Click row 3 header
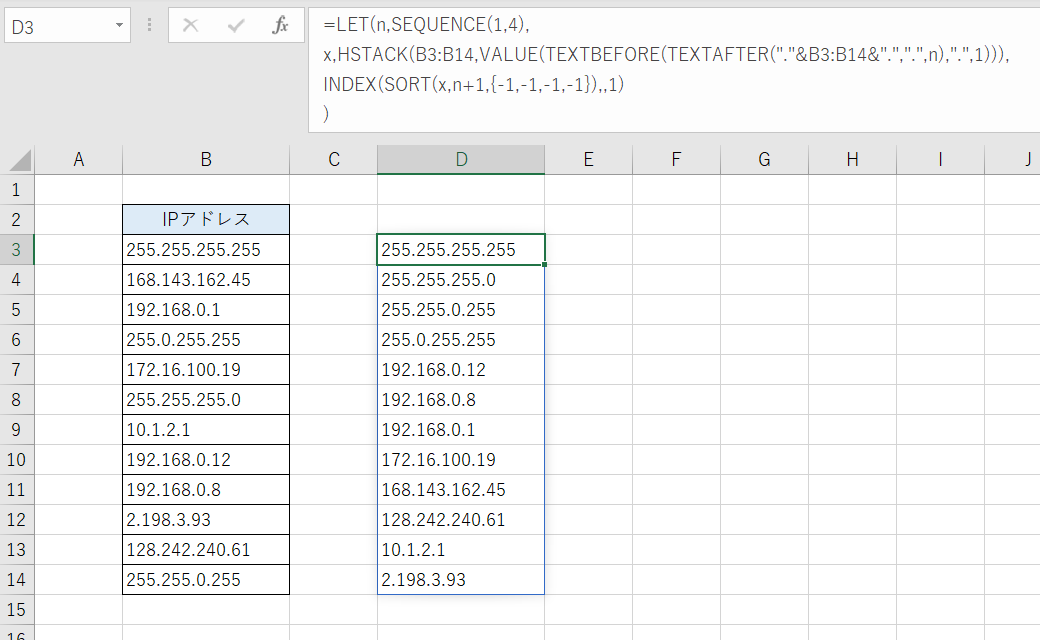Image resolution: width=1040 pixels, height=640 pixels. click(x=16, y=249)
